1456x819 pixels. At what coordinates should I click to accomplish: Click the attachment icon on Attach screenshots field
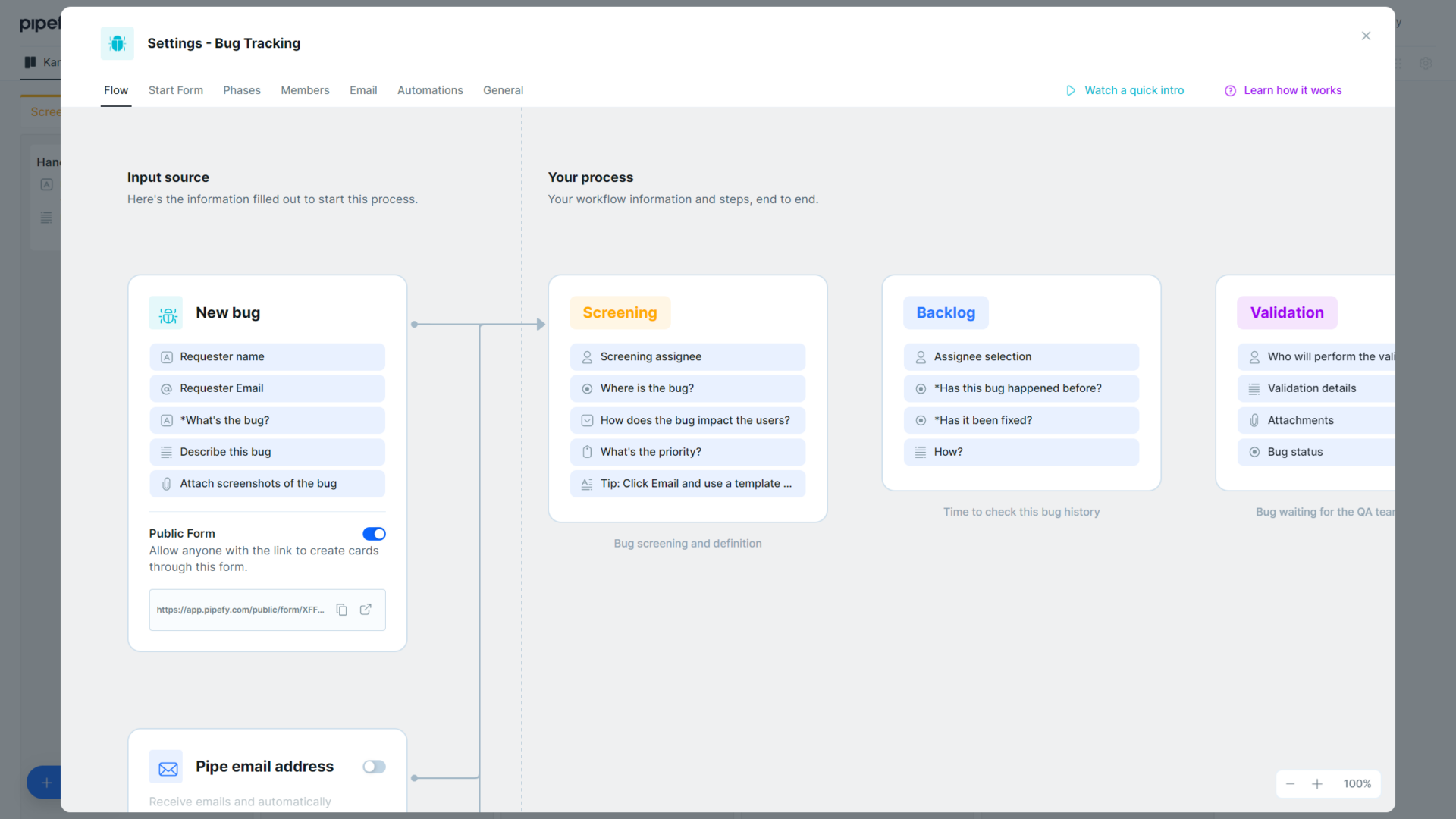pyautogui.click(x=167, y=484)
